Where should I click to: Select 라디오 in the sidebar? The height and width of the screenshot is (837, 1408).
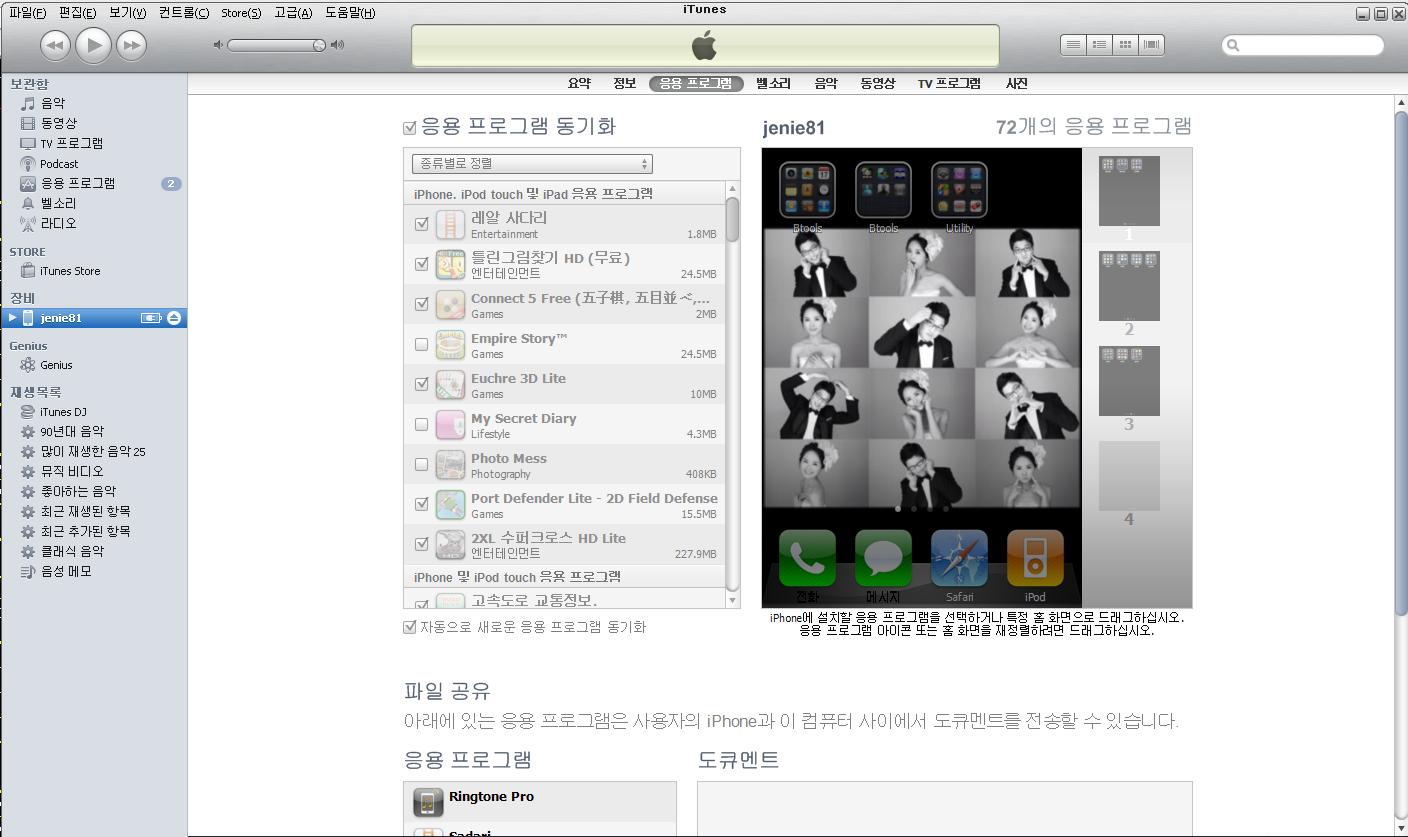click(x=58, y=223)
